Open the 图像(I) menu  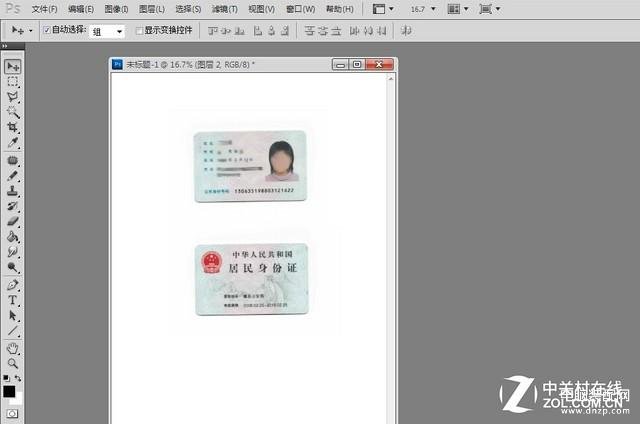[116, 9]
